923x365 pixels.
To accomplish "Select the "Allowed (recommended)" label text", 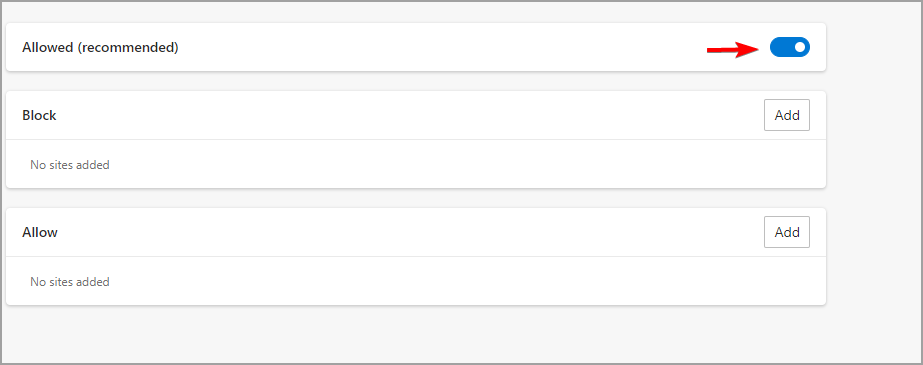I will 100,48.
